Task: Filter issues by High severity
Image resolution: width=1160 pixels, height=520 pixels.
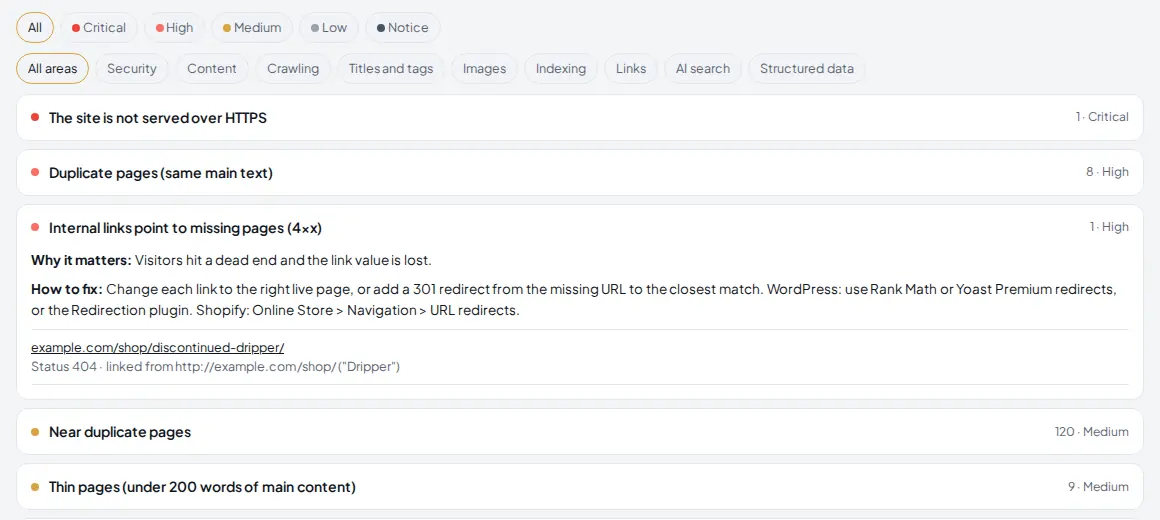Action: click(x=175, y=27)
